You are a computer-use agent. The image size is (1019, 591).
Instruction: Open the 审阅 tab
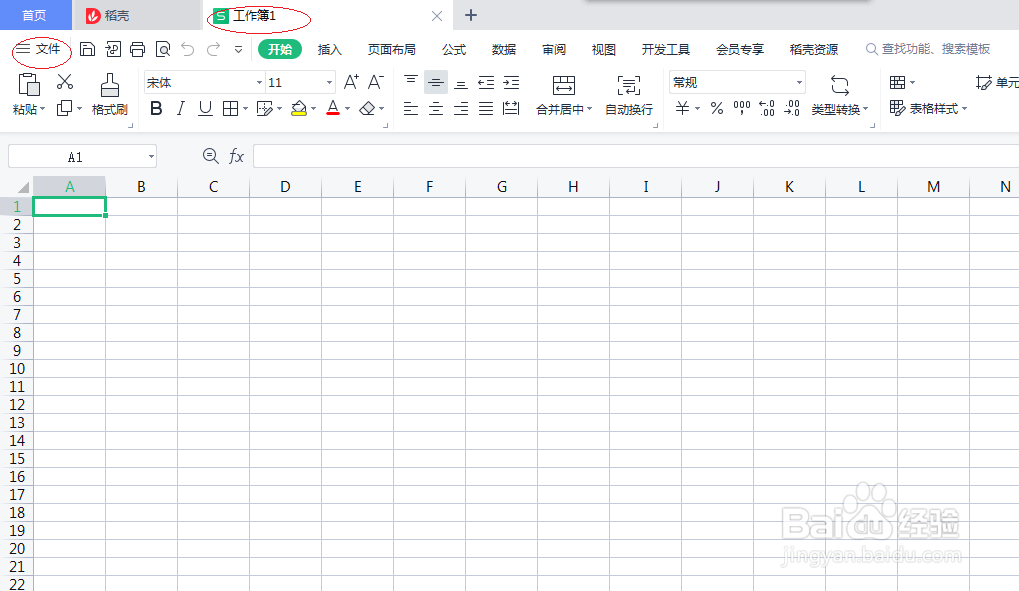pos(554,49)
